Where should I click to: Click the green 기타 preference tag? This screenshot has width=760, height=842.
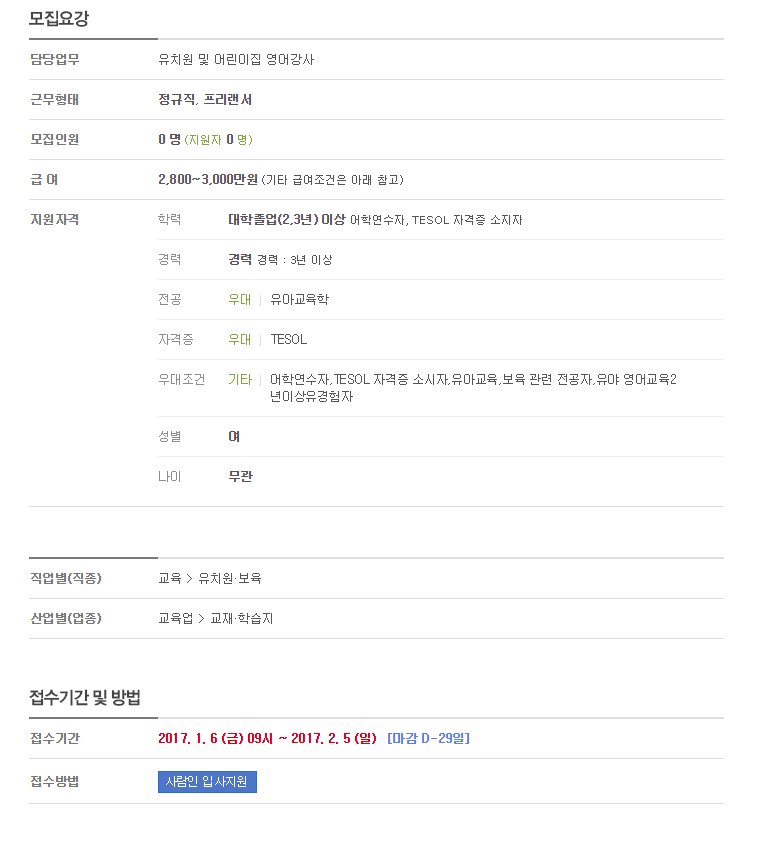pos(240,380)
